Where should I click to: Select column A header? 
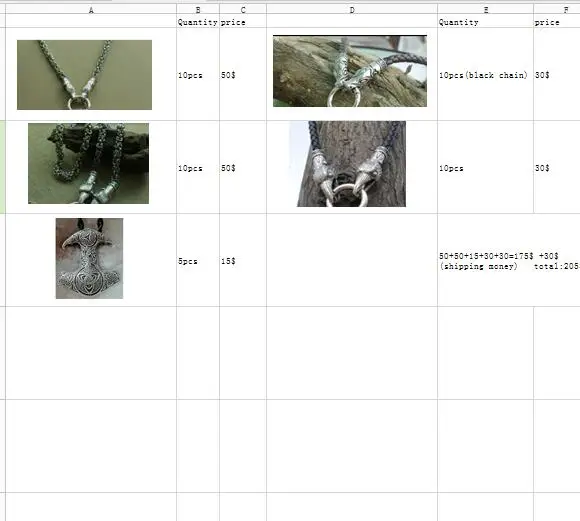(x=91, y=10)
